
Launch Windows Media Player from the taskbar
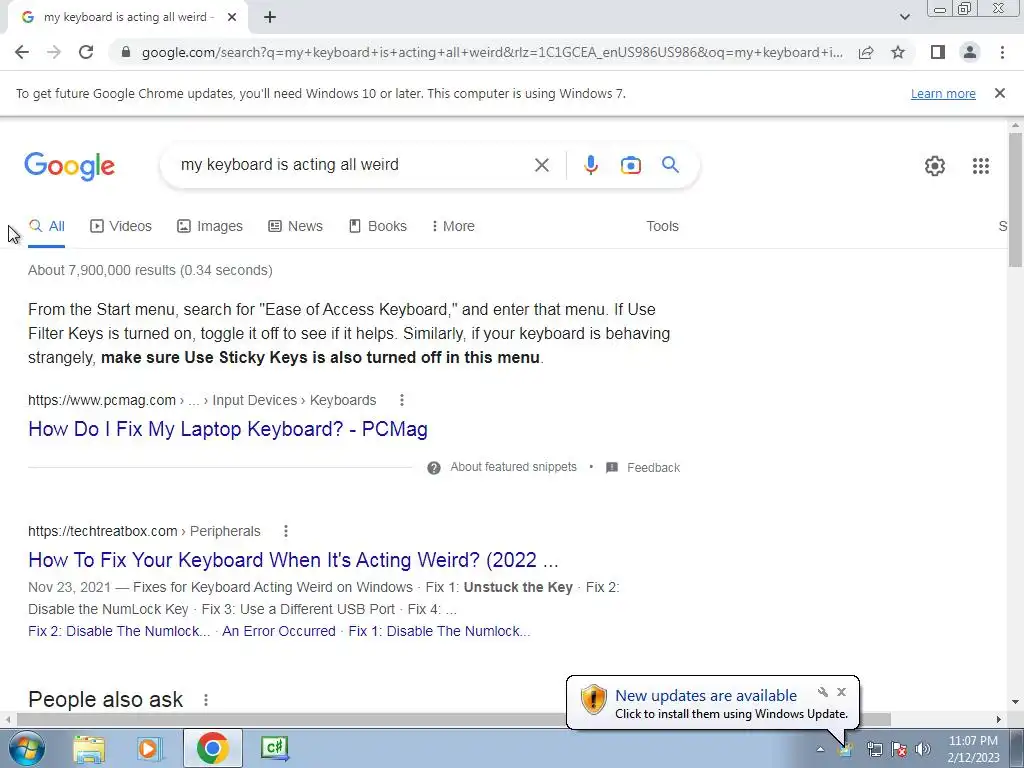pyautogui.click(x=150, y=748)
